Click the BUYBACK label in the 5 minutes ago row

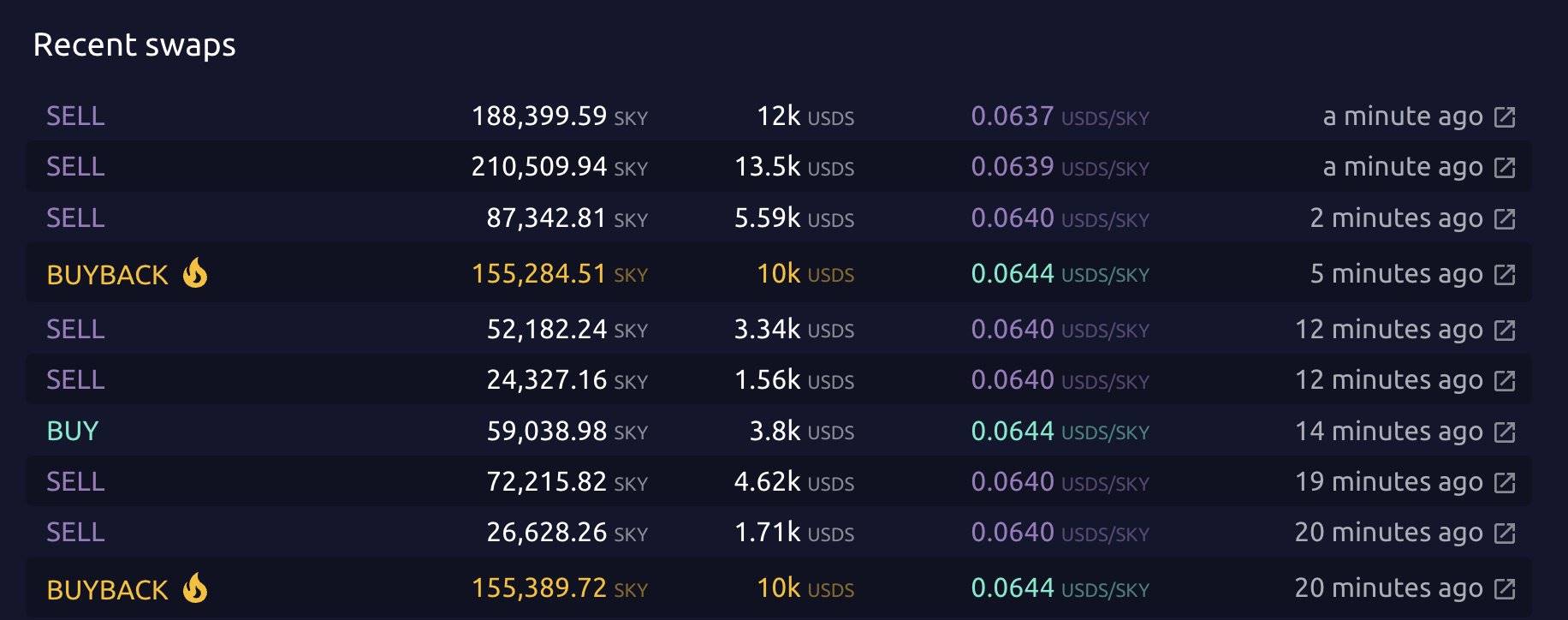(107, 275)
